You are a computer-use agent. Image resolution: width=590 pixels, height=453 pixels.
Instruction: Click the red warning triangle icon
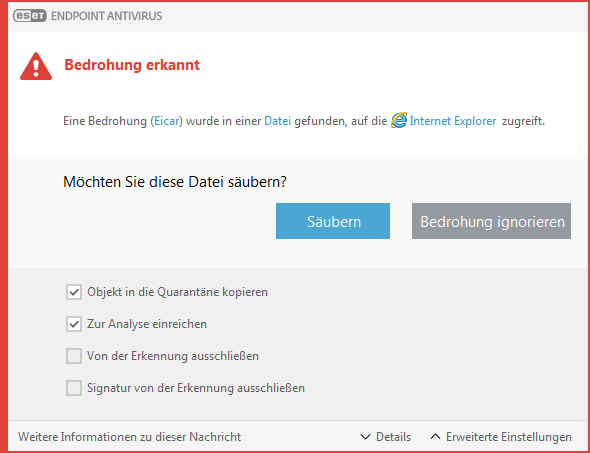[36, 67]
